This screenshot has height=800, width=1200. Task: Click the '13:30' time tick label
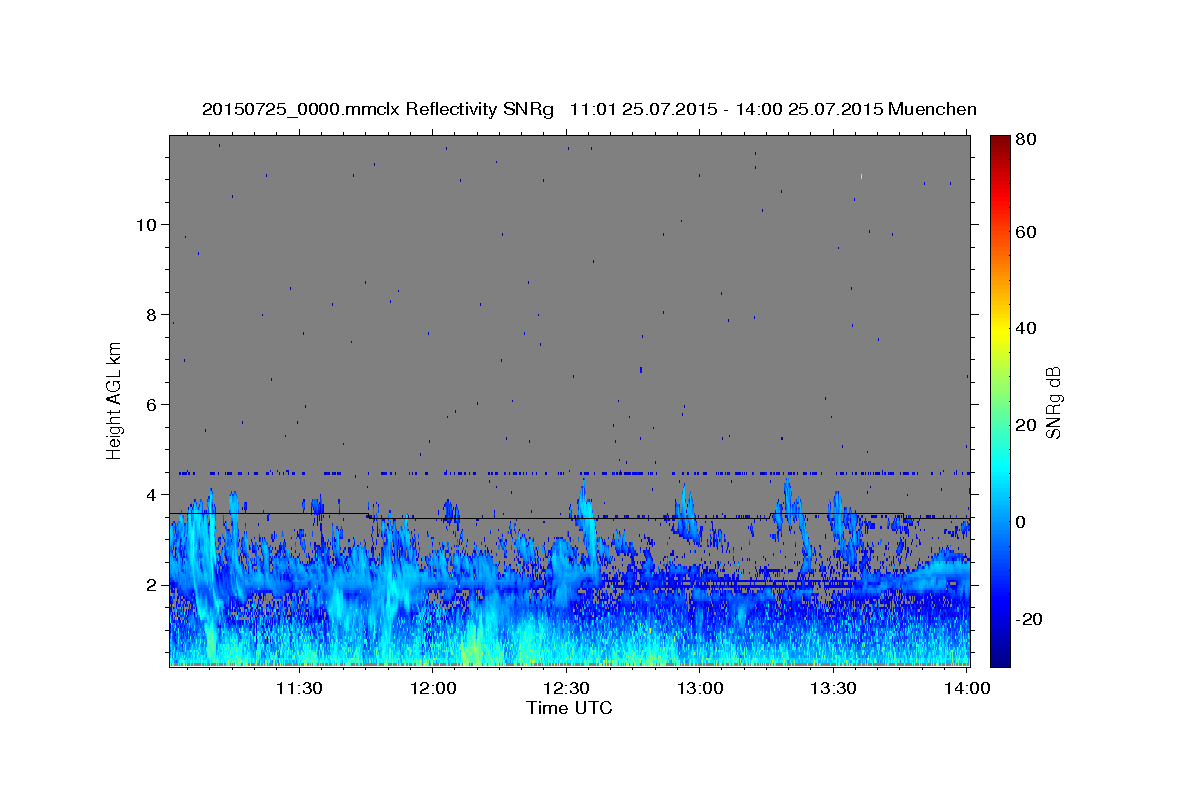833,688
